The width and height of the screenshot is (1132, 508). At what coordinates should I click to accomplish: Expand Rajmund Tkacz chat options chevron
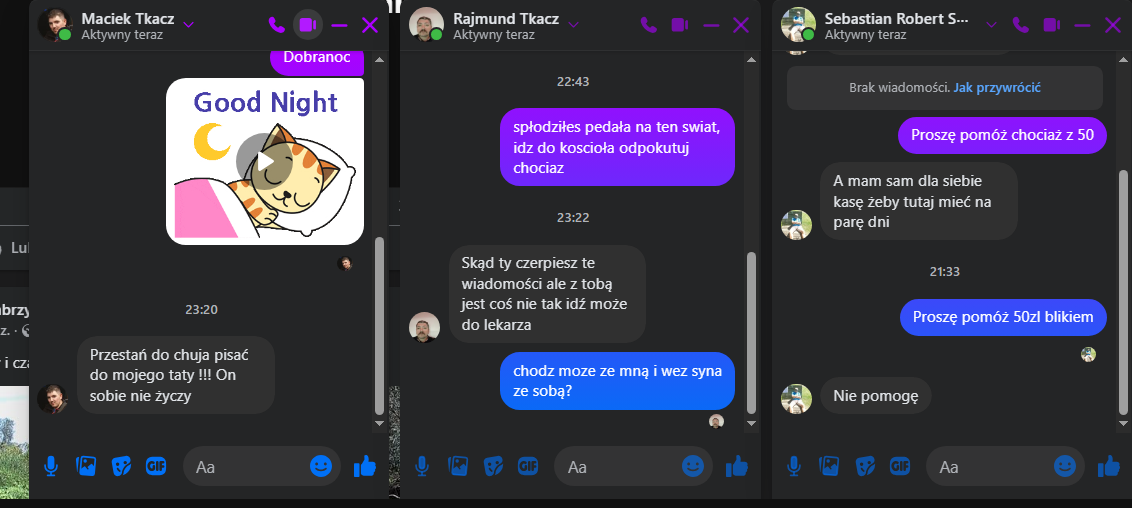[x=573, y=25]
